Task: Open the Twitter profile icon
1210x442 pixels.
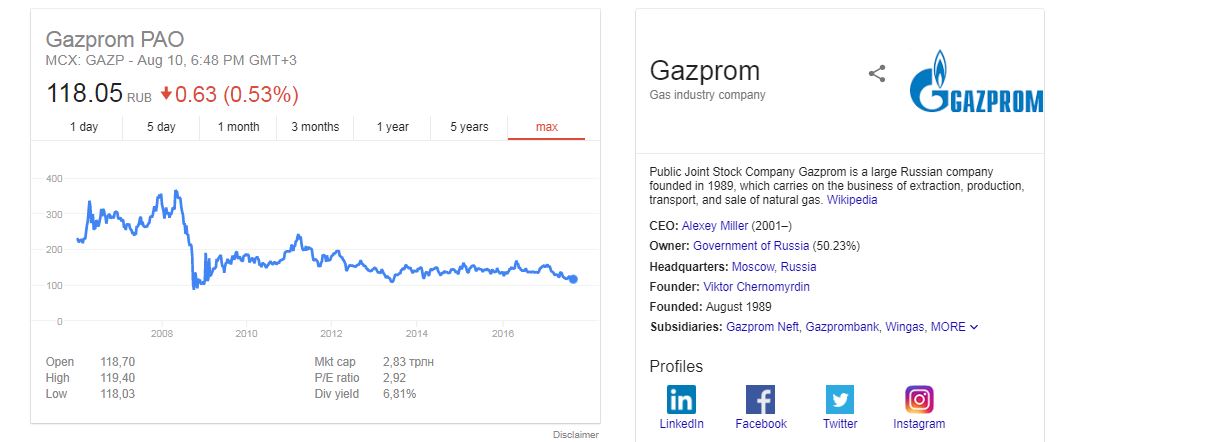Action: pyautogui.click(x=840, y=399)
